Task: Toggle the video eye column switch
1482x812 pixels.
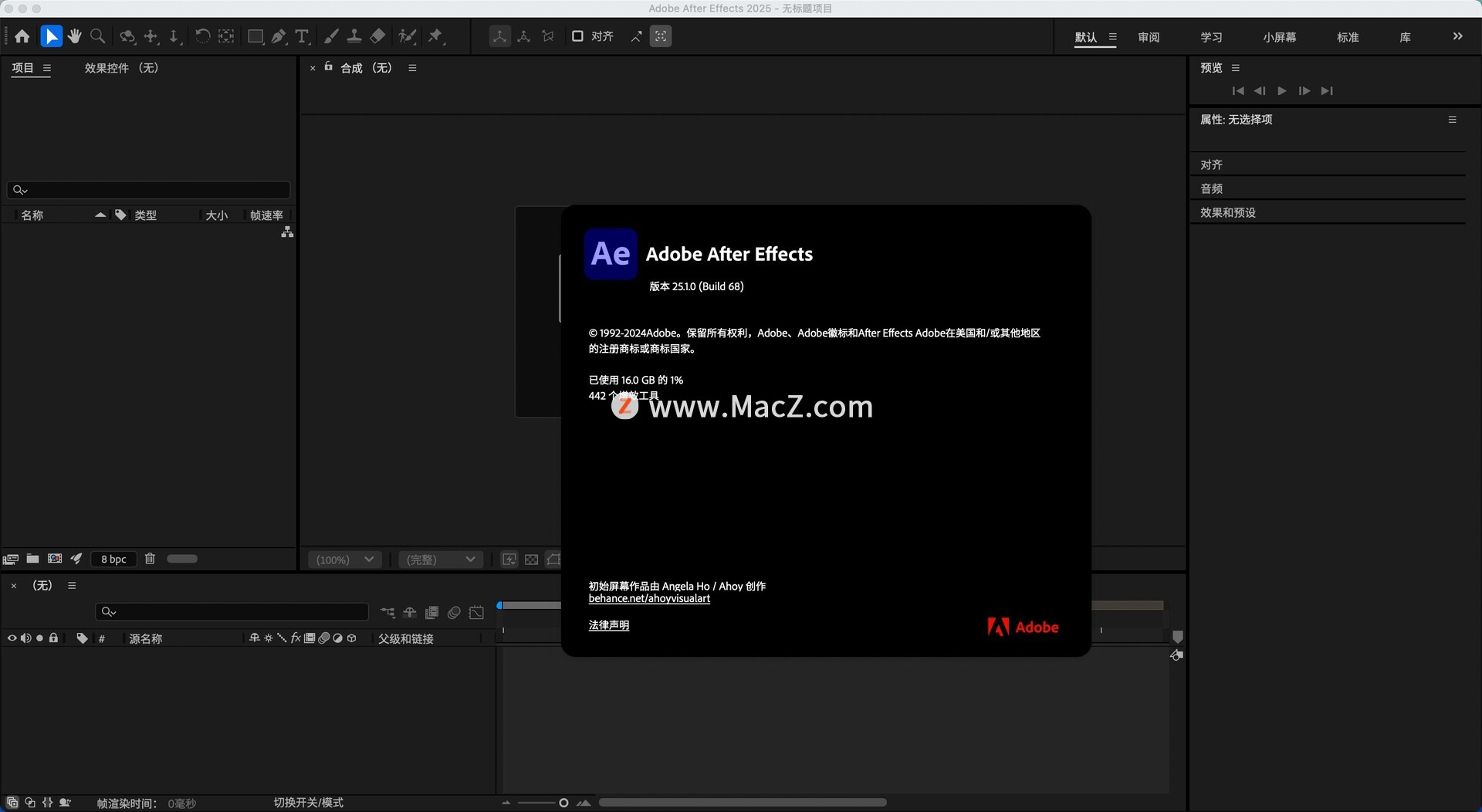Action: [12, 638]
